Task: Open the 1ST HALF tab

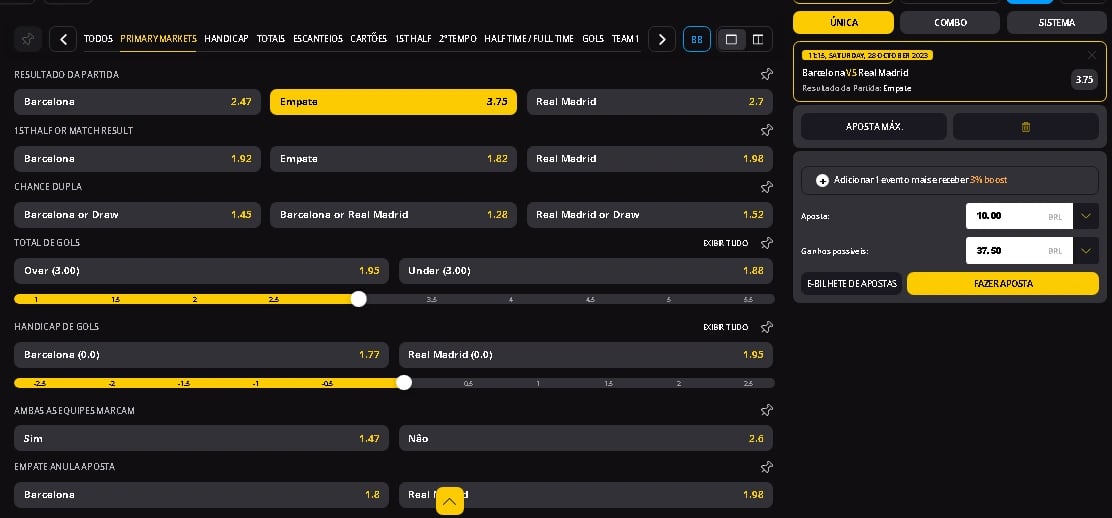Action: [413, 39]
